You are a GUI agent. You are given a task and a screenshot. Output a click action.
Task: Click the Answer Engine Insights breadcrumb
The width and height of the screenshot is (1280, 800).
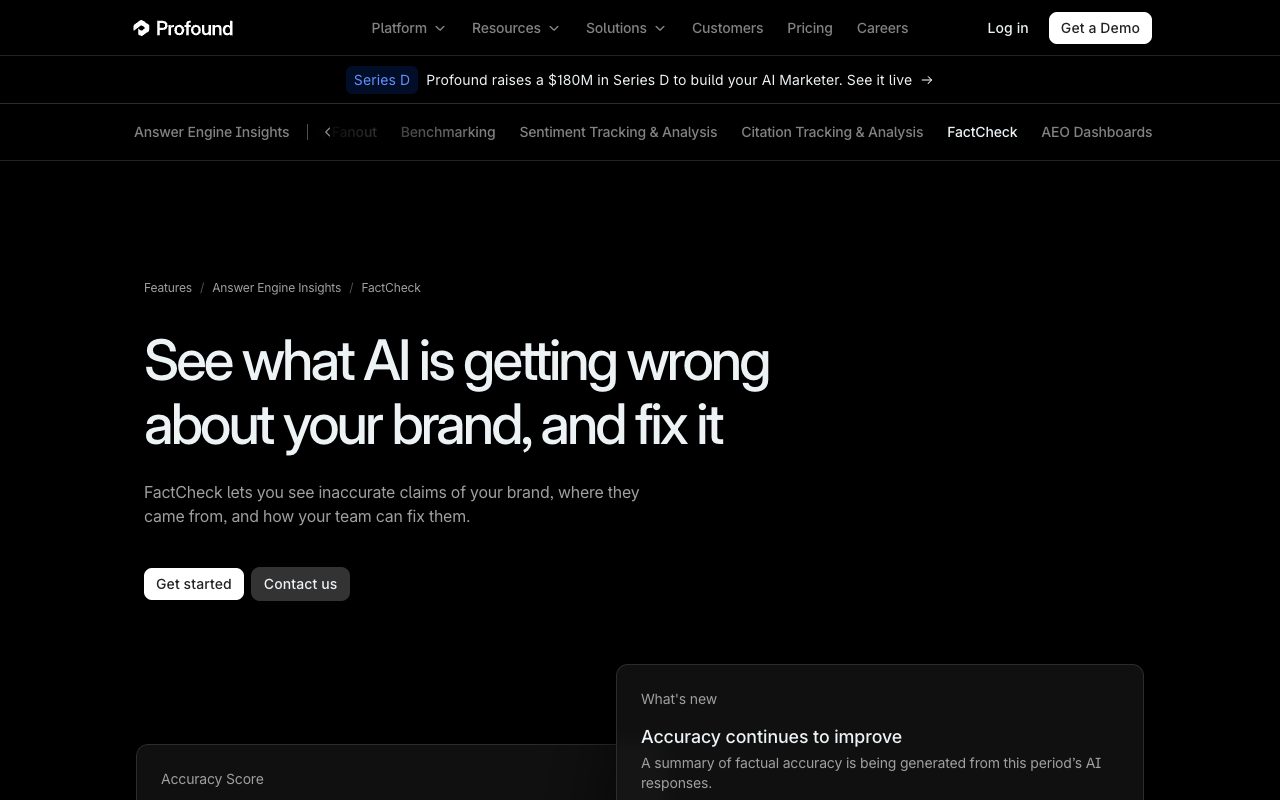tap(276, 288)
